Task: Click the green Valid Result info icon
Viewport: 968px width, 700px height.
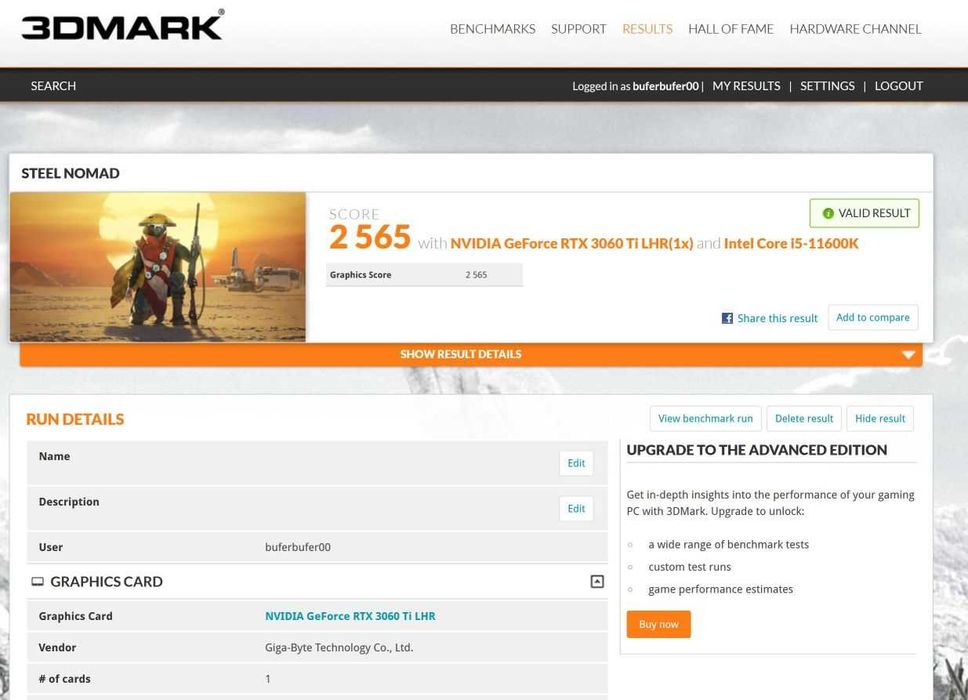Action: point(828,213)
